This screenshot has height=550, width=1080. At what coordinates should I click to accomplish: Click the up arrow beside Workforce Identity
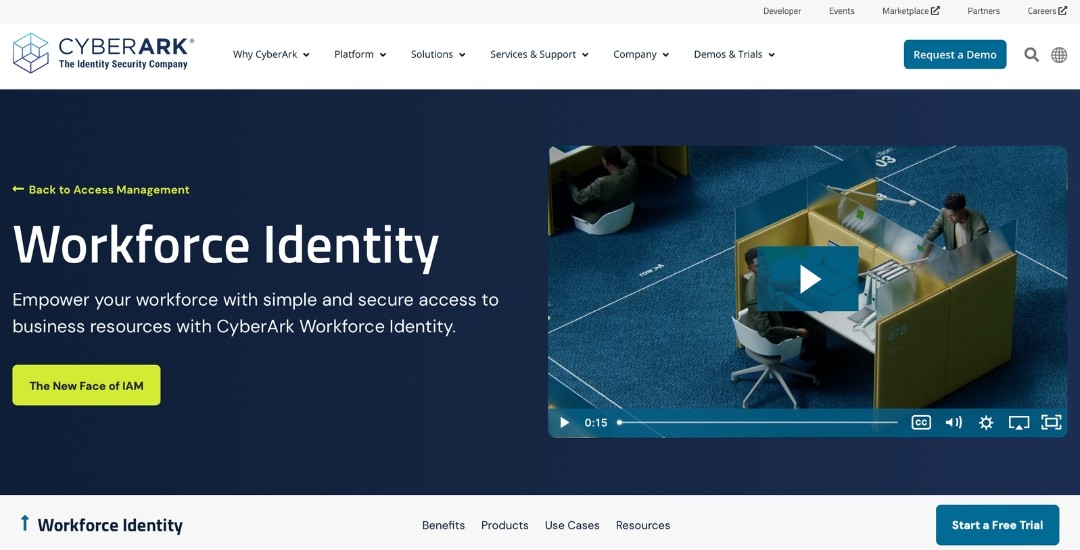click(x=25, y=523)
